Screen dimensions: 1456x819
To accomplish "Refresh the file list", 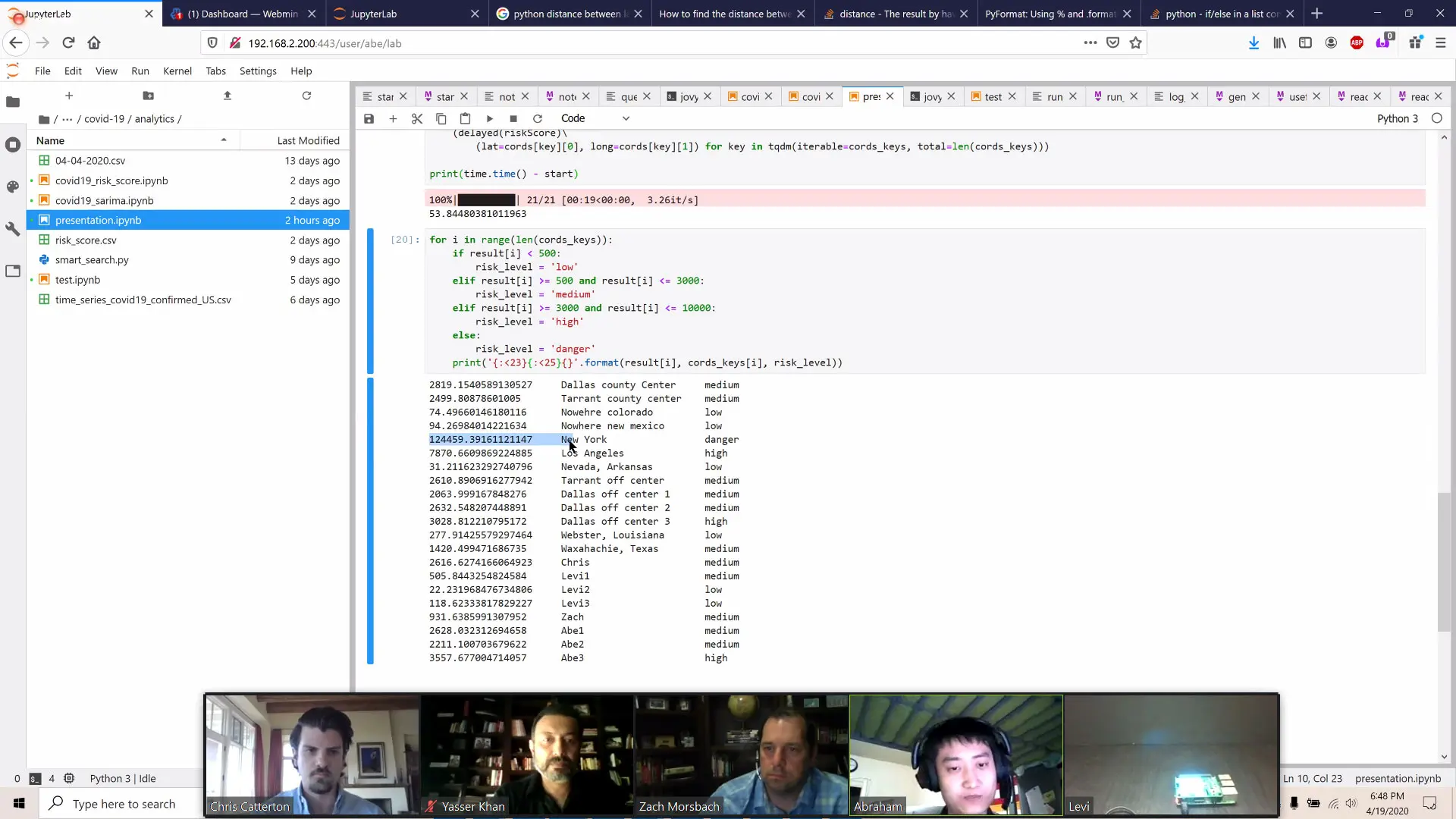I will click(306, 96).
